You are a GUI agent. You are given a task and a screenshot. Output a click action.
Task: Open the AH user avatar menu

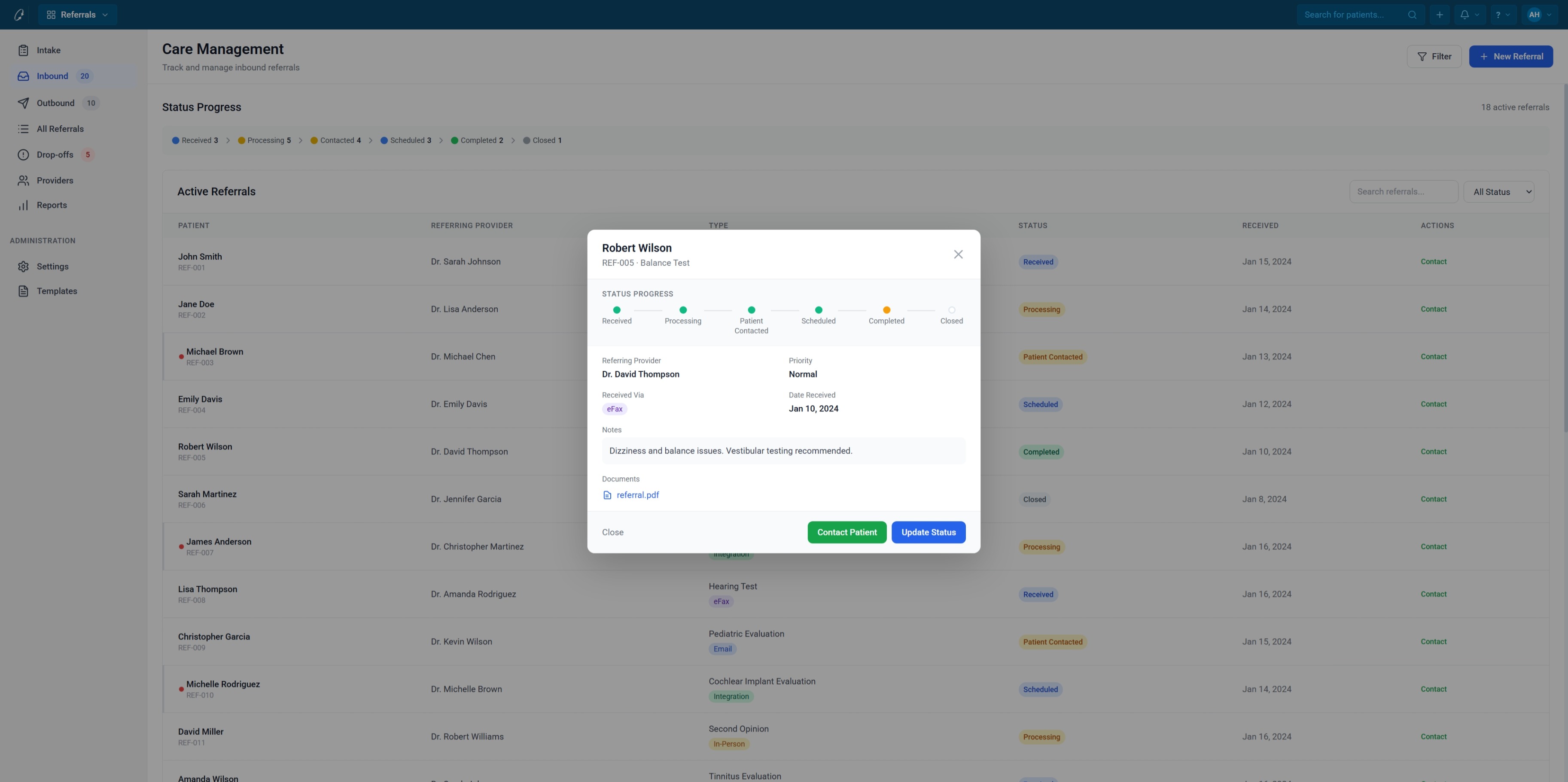pyautogui.click(x=1539, y=15)
